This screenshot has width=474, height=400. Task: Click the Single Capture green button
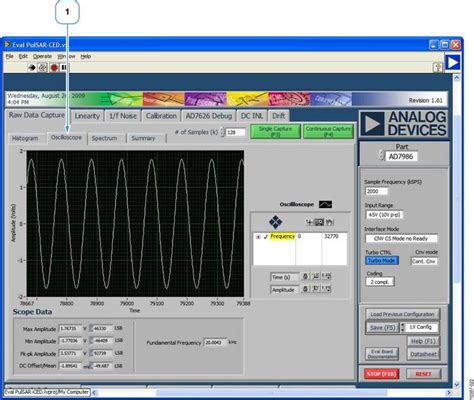pyautogui.click(x=275, y=131)
